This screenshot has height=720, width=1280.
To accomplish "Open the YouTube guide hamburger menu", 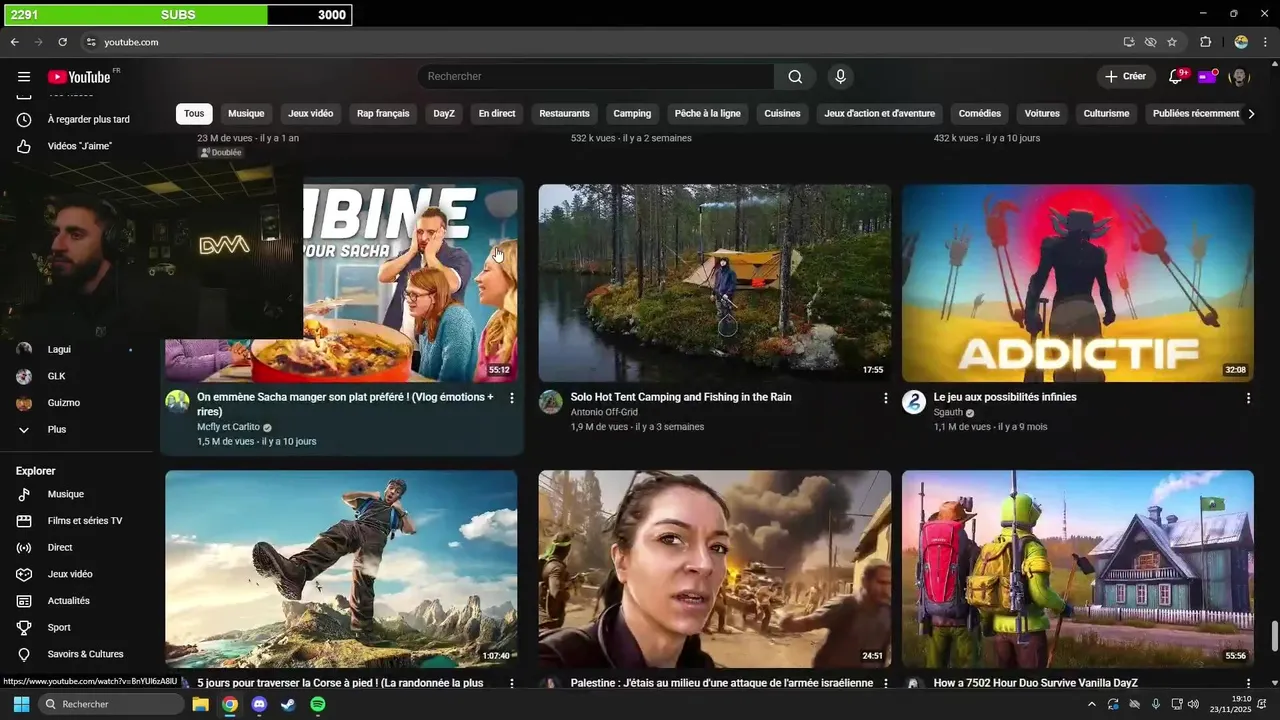I will click(24, 77).
